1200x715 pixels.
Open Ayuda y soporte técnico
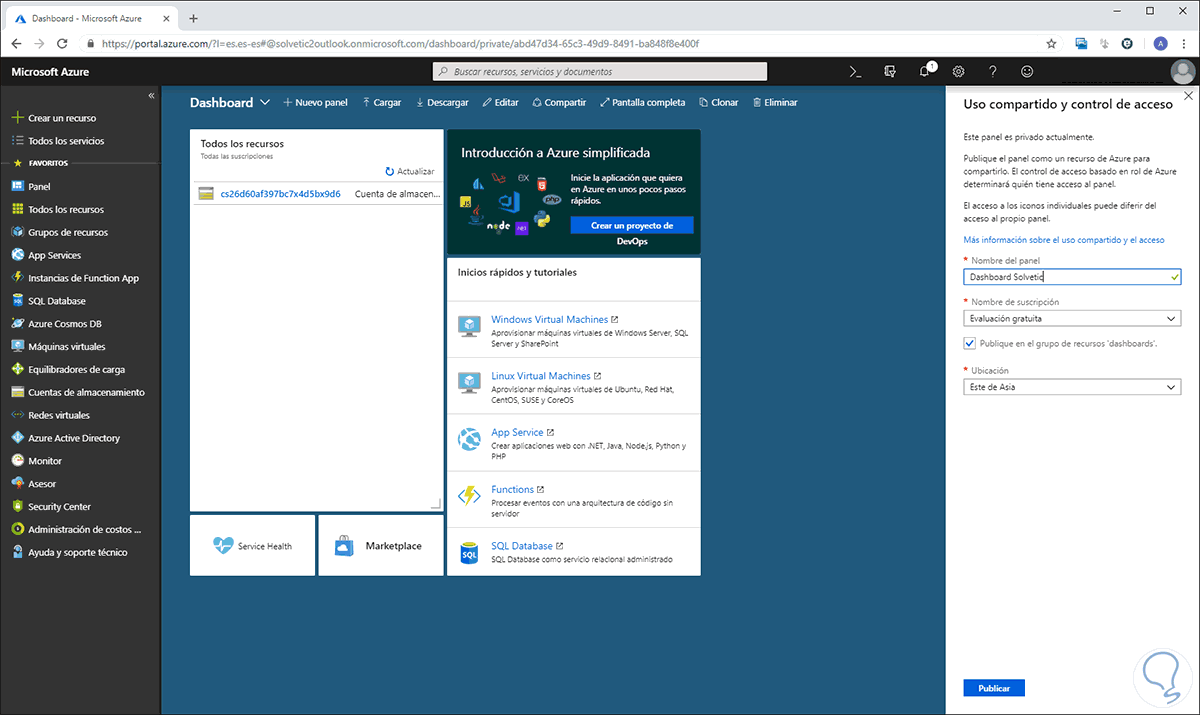tap(80, 552)
